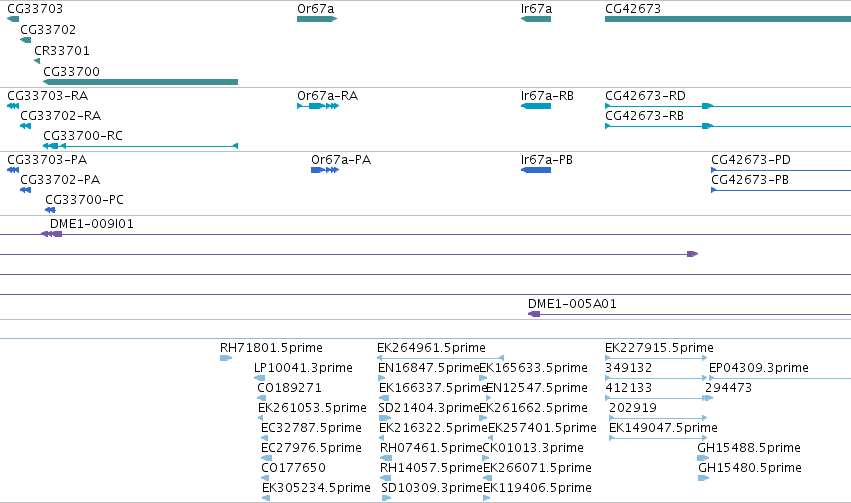Image resolution: width=851 pixels, height=503 pixels.
Task: Select the Or67a gene arrow glyph
Action: click(x=317, y=19)
